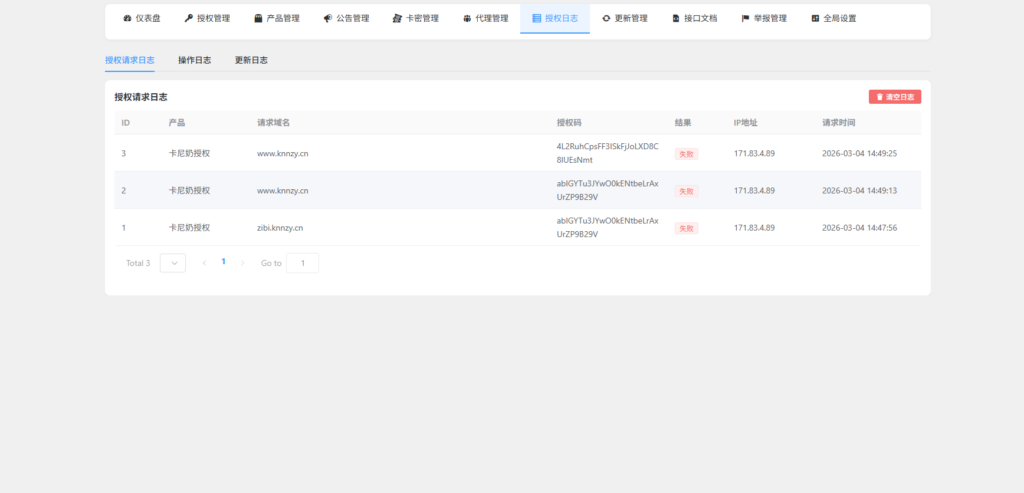
Task: Click the 卡密管理 puzzle icon
Action: point(398,18)
